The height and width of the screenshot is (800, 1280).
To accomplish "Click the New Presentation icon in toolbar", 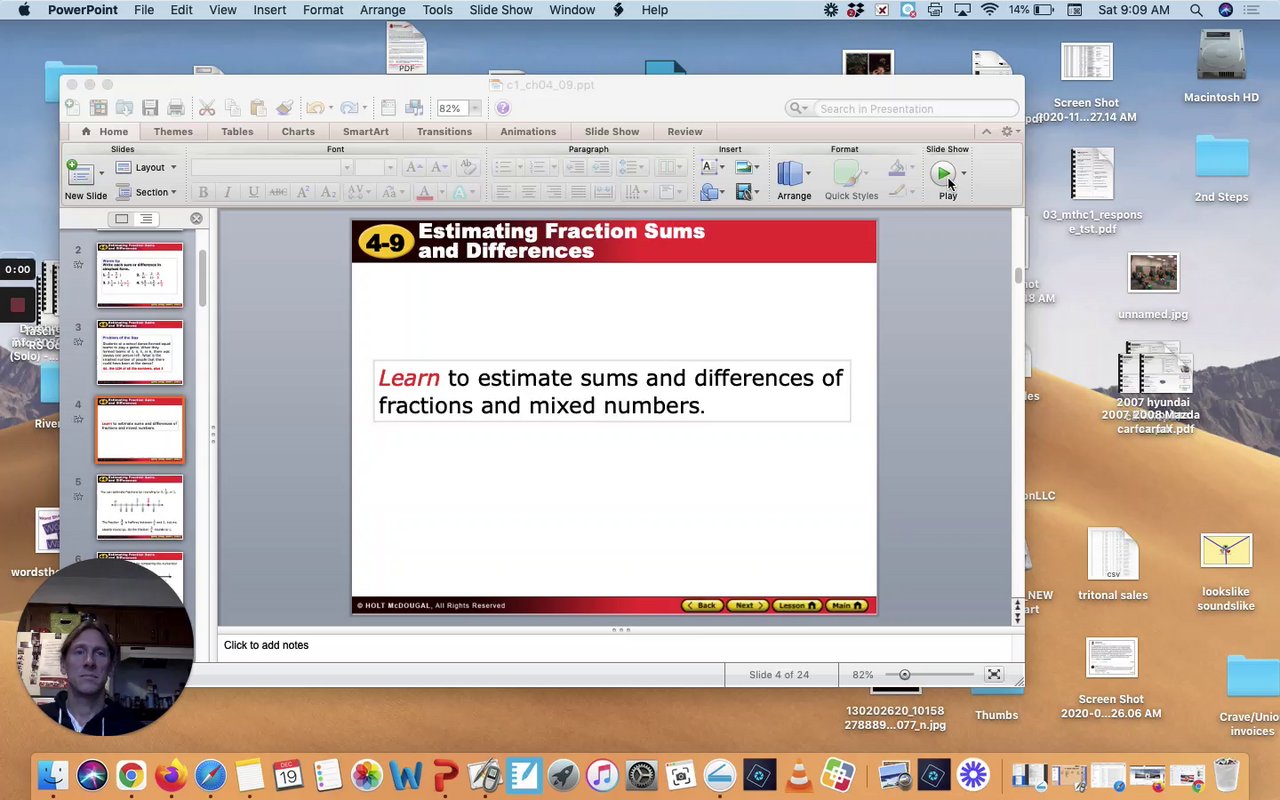I will pyautogui.click(x=73, y=108).
